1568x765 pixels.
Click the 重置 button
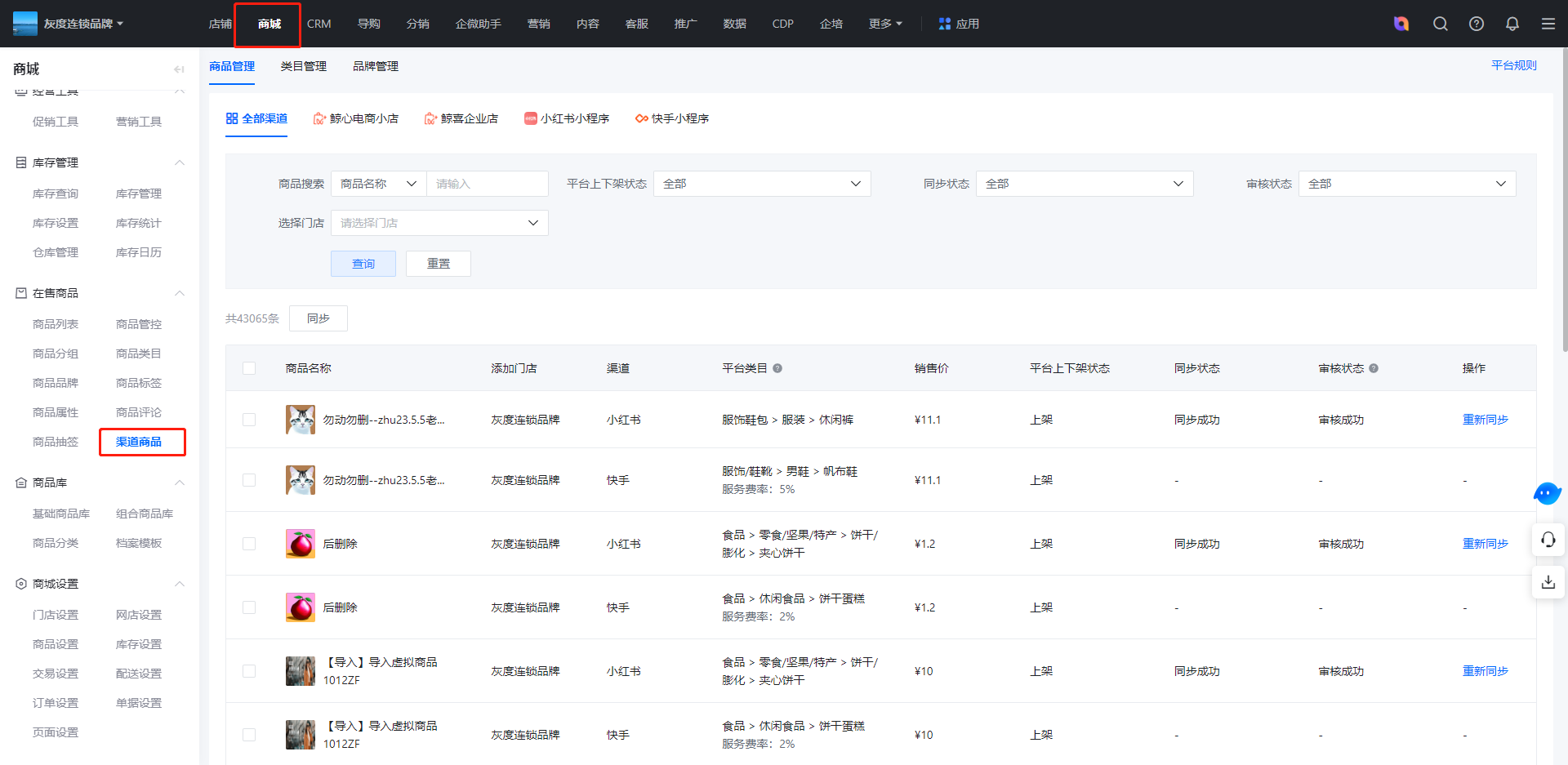tap(439, 264)
